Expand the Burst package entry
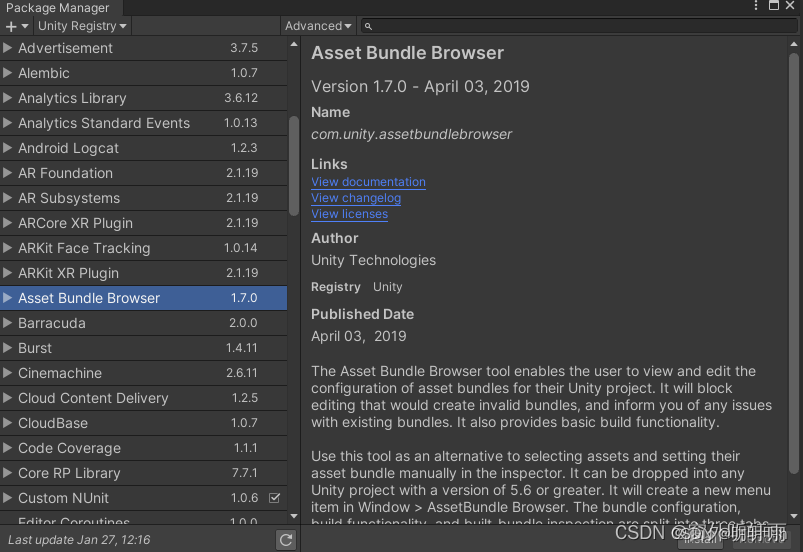The height and width of the screenshot is (552, 803). pyautogui.click(x=7, y=348)
